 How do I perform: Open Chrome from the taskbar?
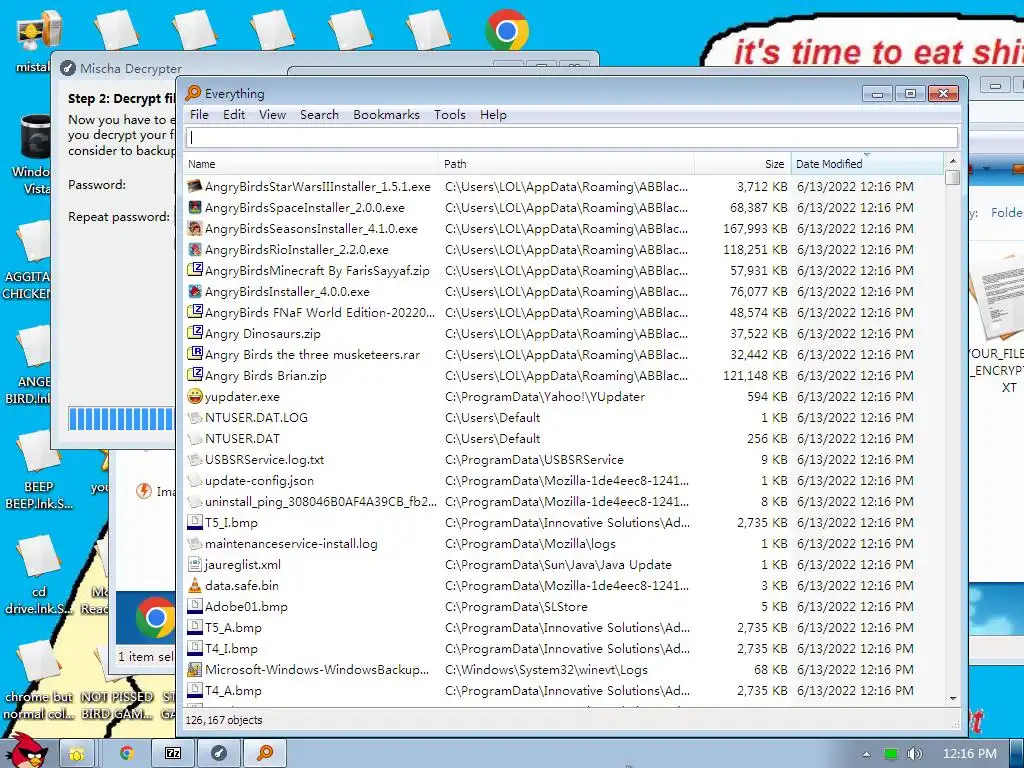(x=127, y=753)
